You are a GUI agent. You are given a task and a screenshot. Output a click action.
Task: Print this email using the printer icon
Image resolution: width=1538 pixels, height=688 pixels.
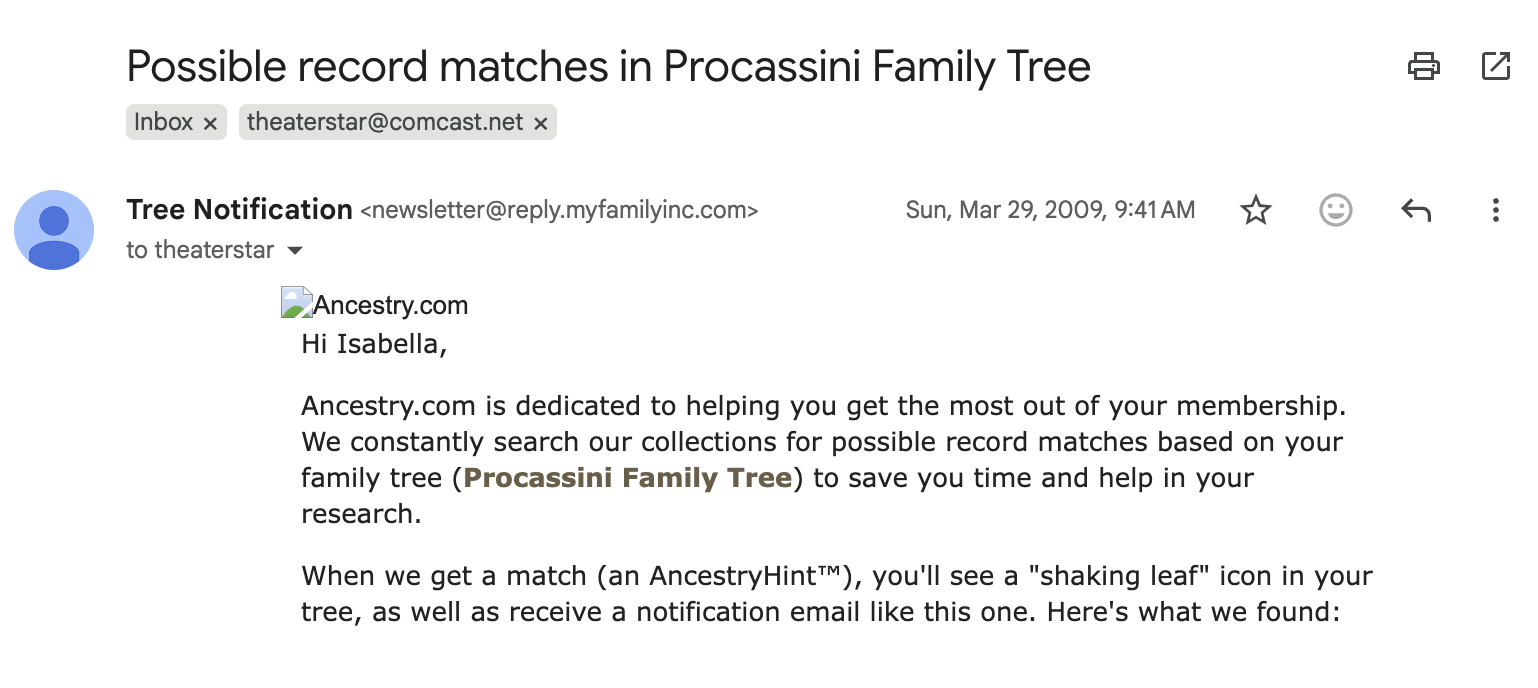[x=1423, y=67]
